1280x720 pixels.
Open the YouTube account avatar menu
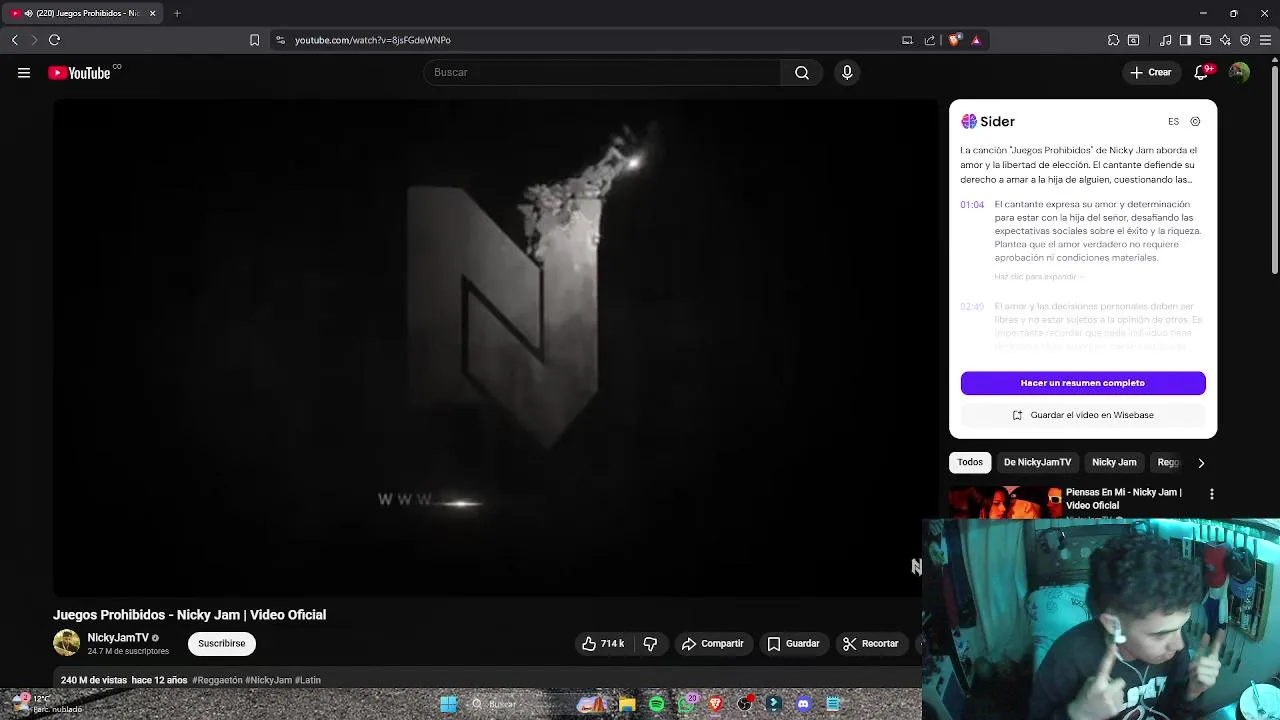pyautogui.click(x=1239, y=72)
